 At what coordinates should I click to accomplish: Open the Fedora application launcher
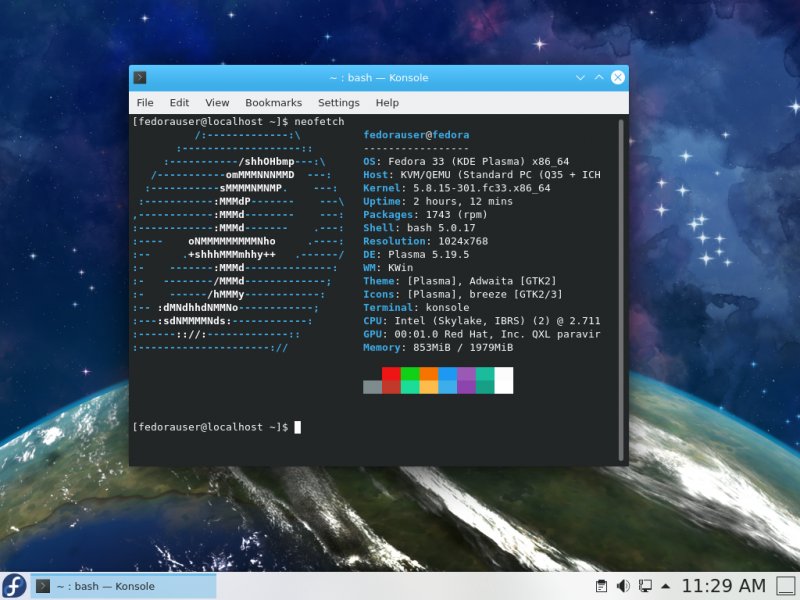tap(14, 586)
